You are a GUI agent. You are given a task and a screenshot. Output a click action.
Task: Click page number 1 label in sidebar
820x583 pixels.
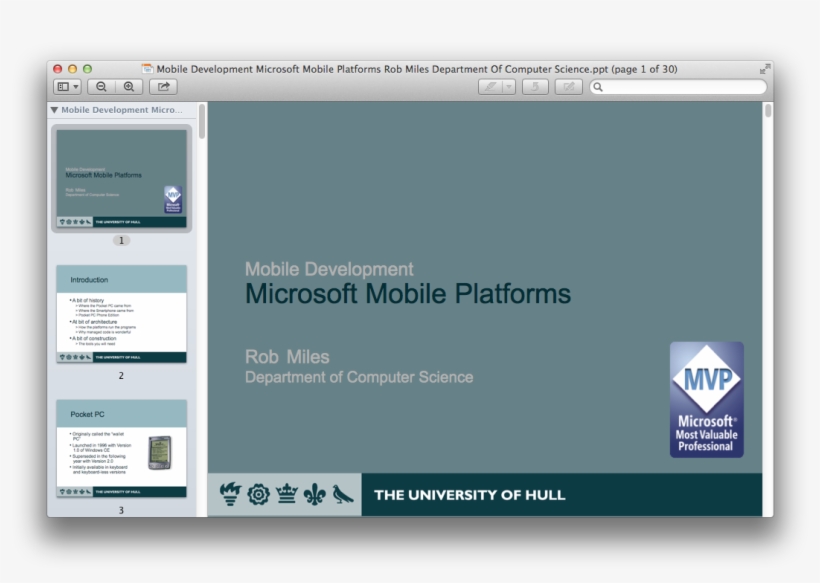point(121,241)
